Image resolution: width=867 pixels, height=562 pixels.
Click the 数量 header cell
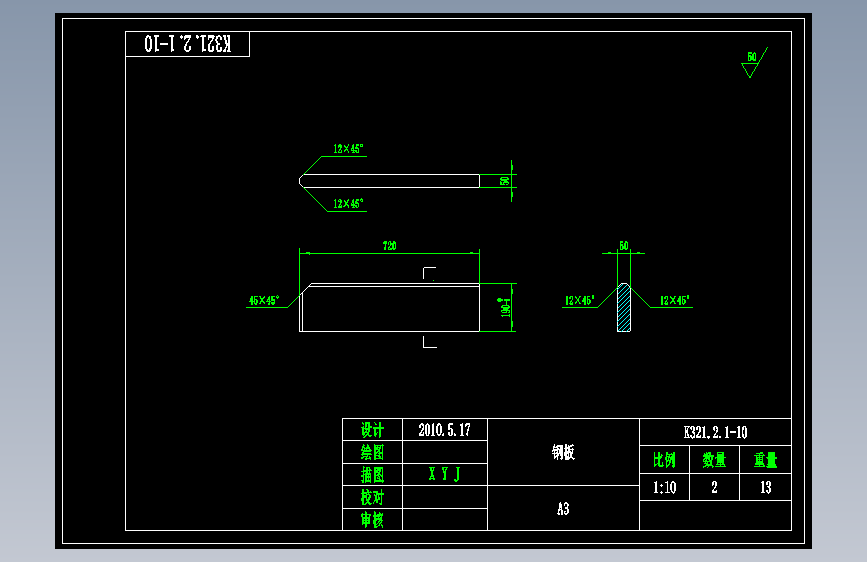(714, 460)
